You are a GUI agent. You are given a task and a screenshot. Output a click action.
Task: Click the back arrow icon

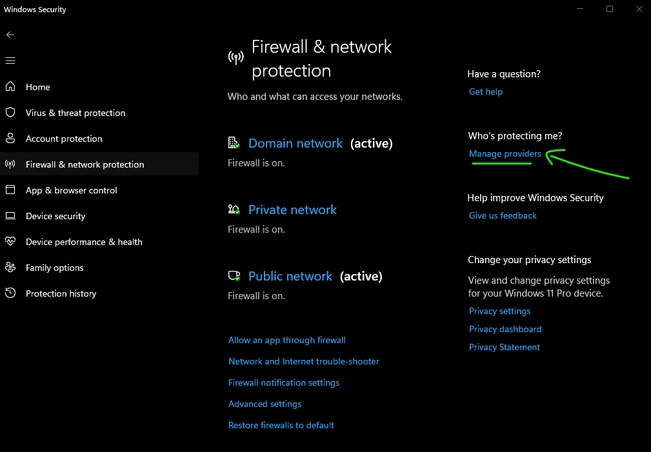point(10,35)
